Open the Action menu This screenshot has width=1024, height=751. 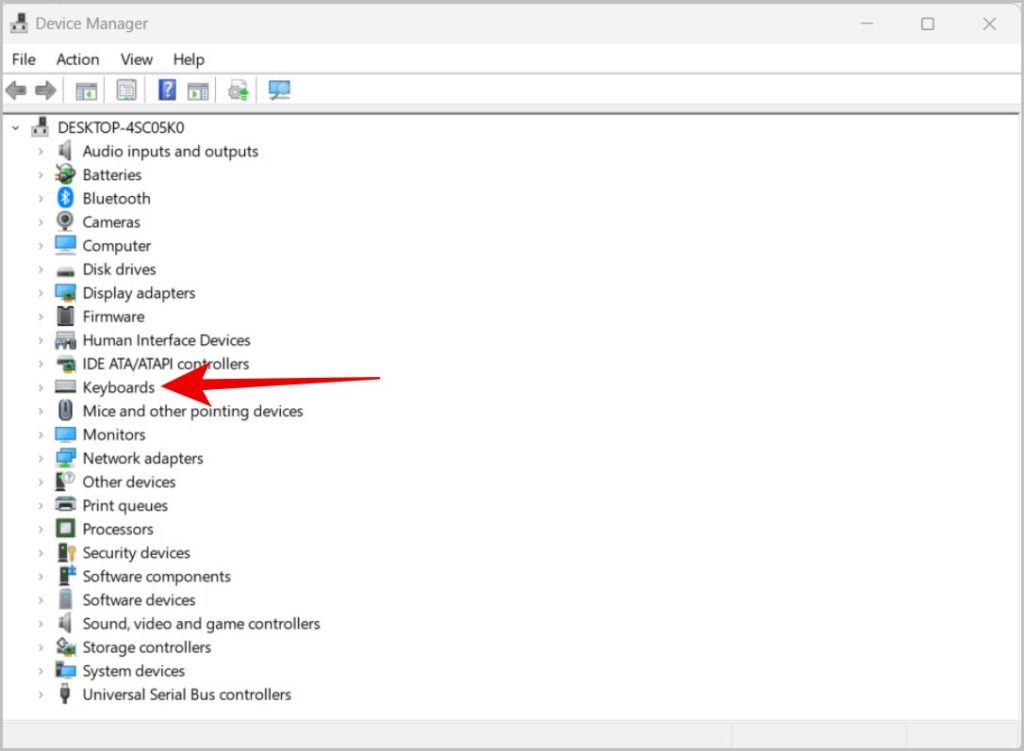[78, 59]
